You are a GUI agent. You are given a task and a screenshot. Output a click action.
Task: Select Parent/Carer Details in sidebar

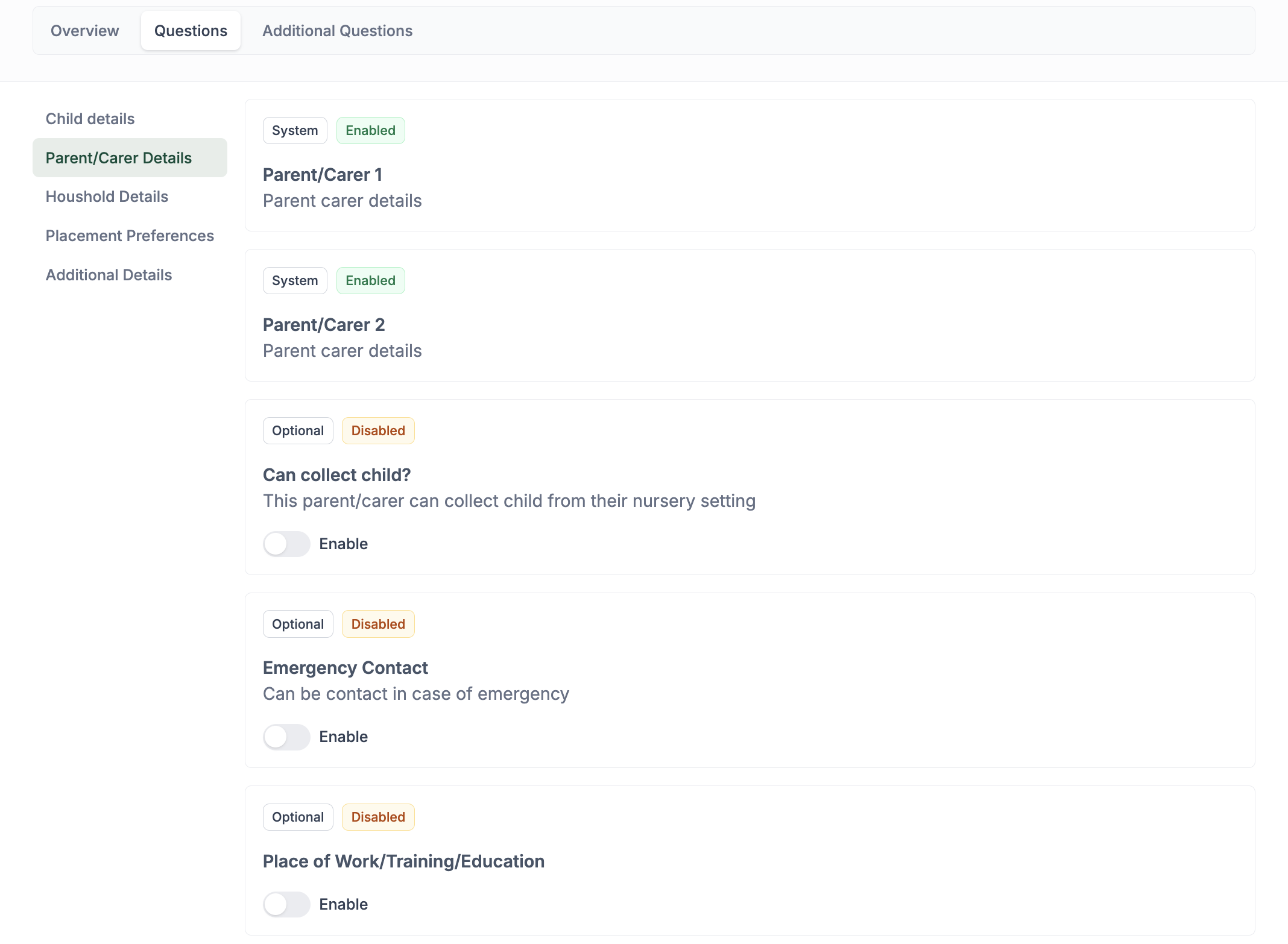tap(130, 158)
